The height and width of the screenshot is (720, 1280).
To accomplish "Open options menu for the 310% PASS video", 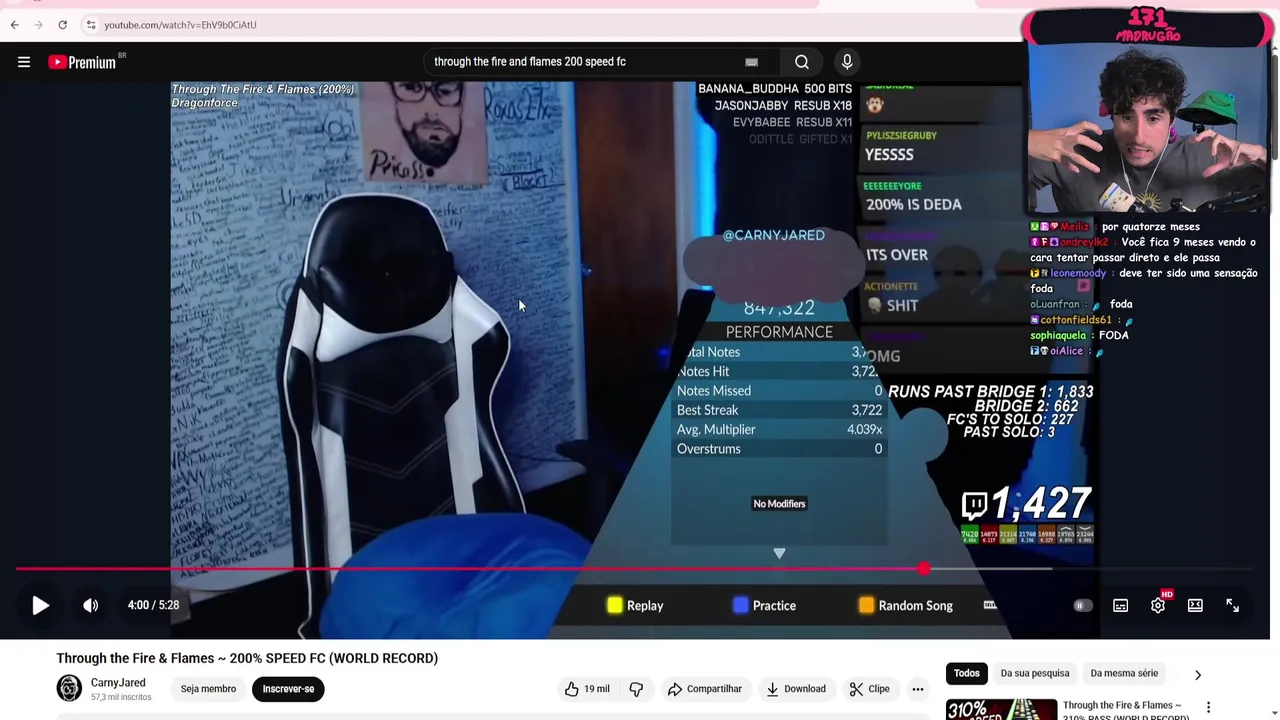I will click(1208, 707).
